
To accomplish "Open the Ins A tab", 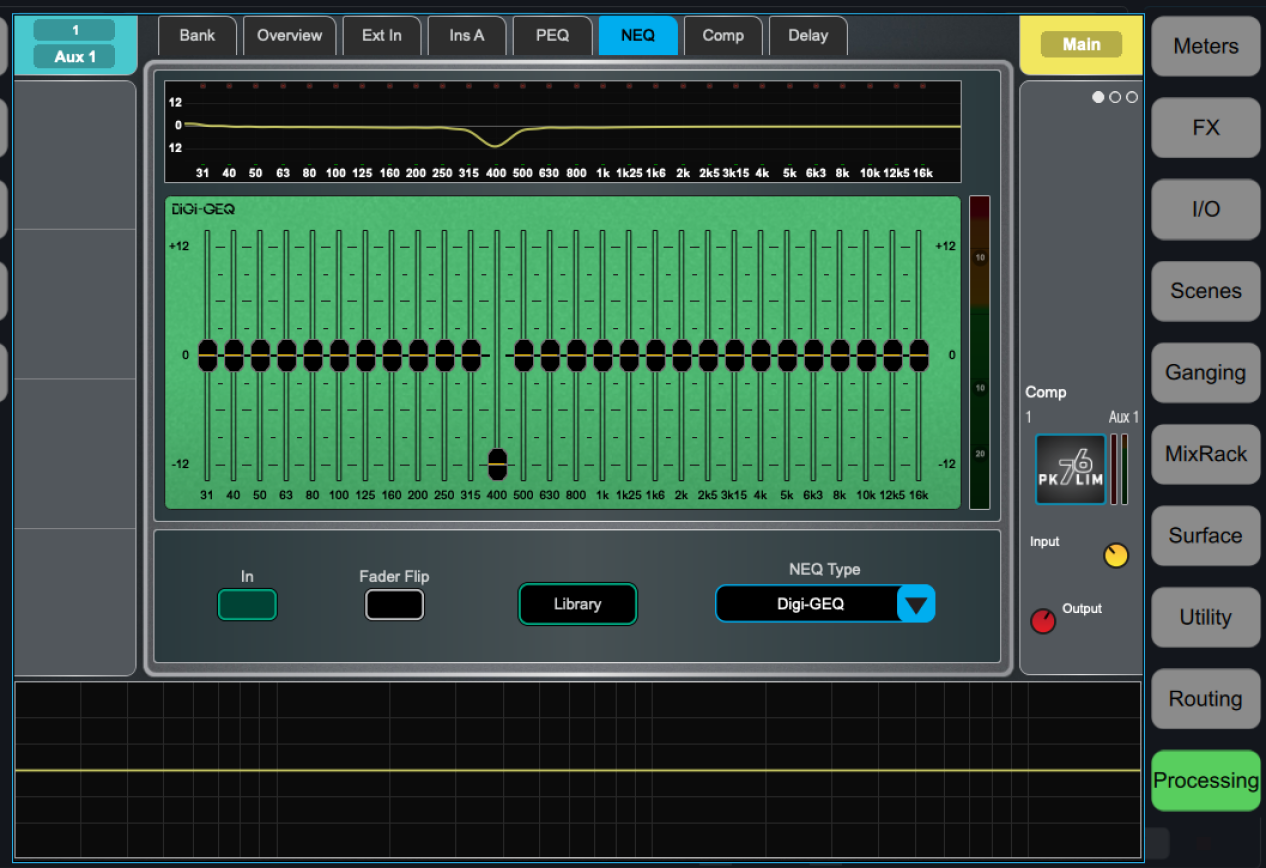I will tap(466, 36).
